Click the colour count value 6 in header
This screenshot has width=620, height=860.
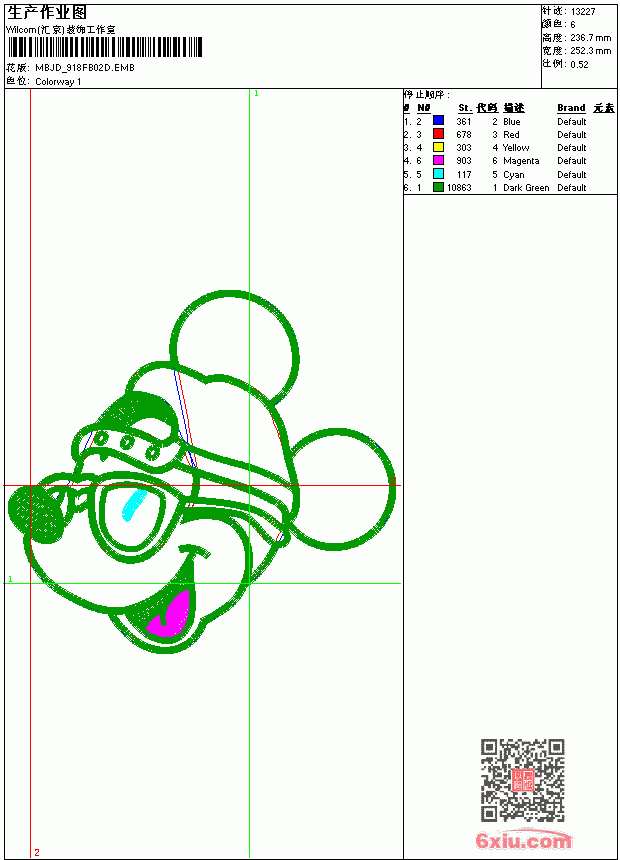(x=573, y=25)
